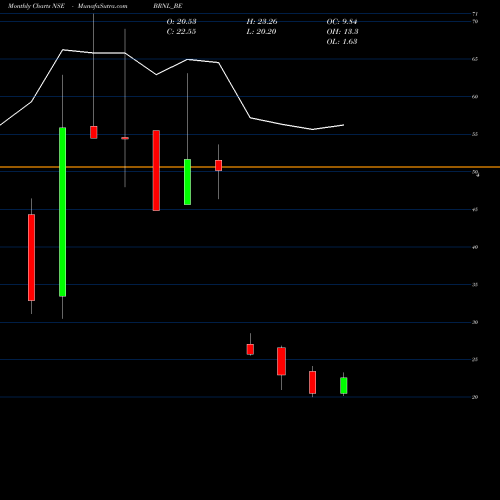500x500 pixels.
Task: Click the small red candle near 55 with long upper wick
Action: point(94,132)
